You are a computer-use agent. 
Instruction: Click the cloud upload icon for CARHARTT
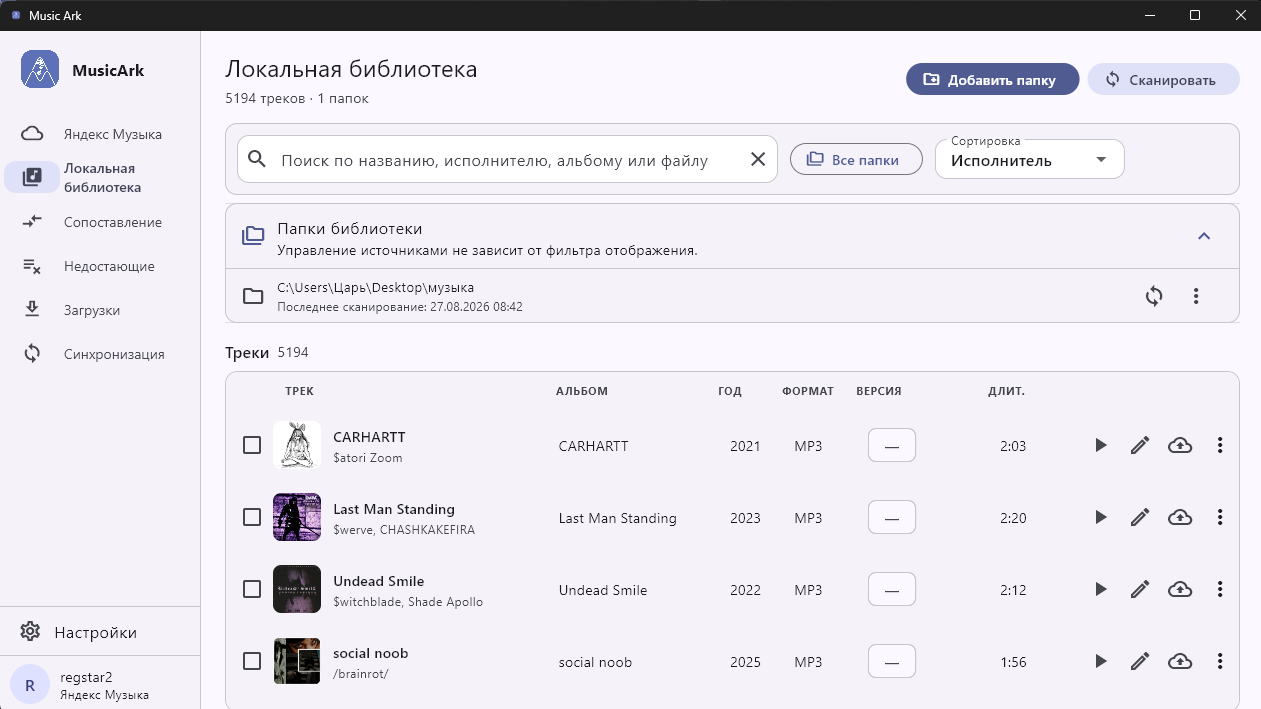click(x=1180, y=446)
